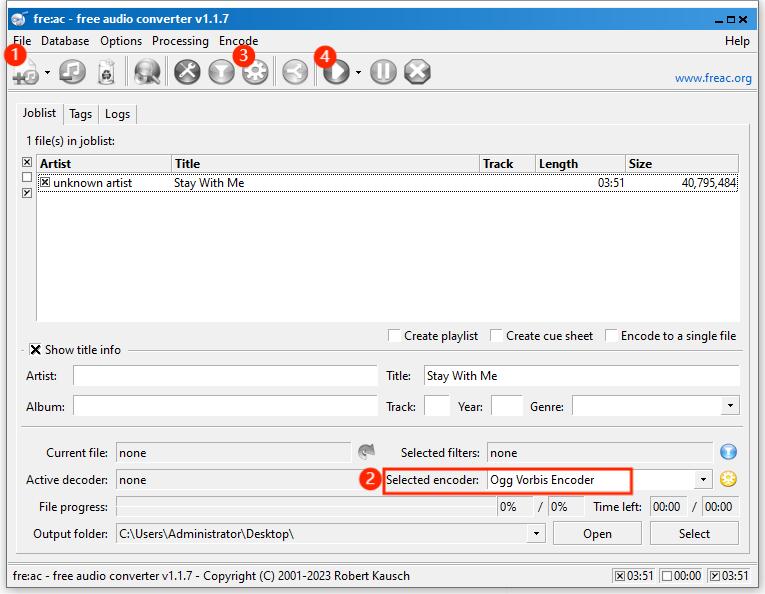Open the Database menu

pyautogui.click(x=65, y=41)
